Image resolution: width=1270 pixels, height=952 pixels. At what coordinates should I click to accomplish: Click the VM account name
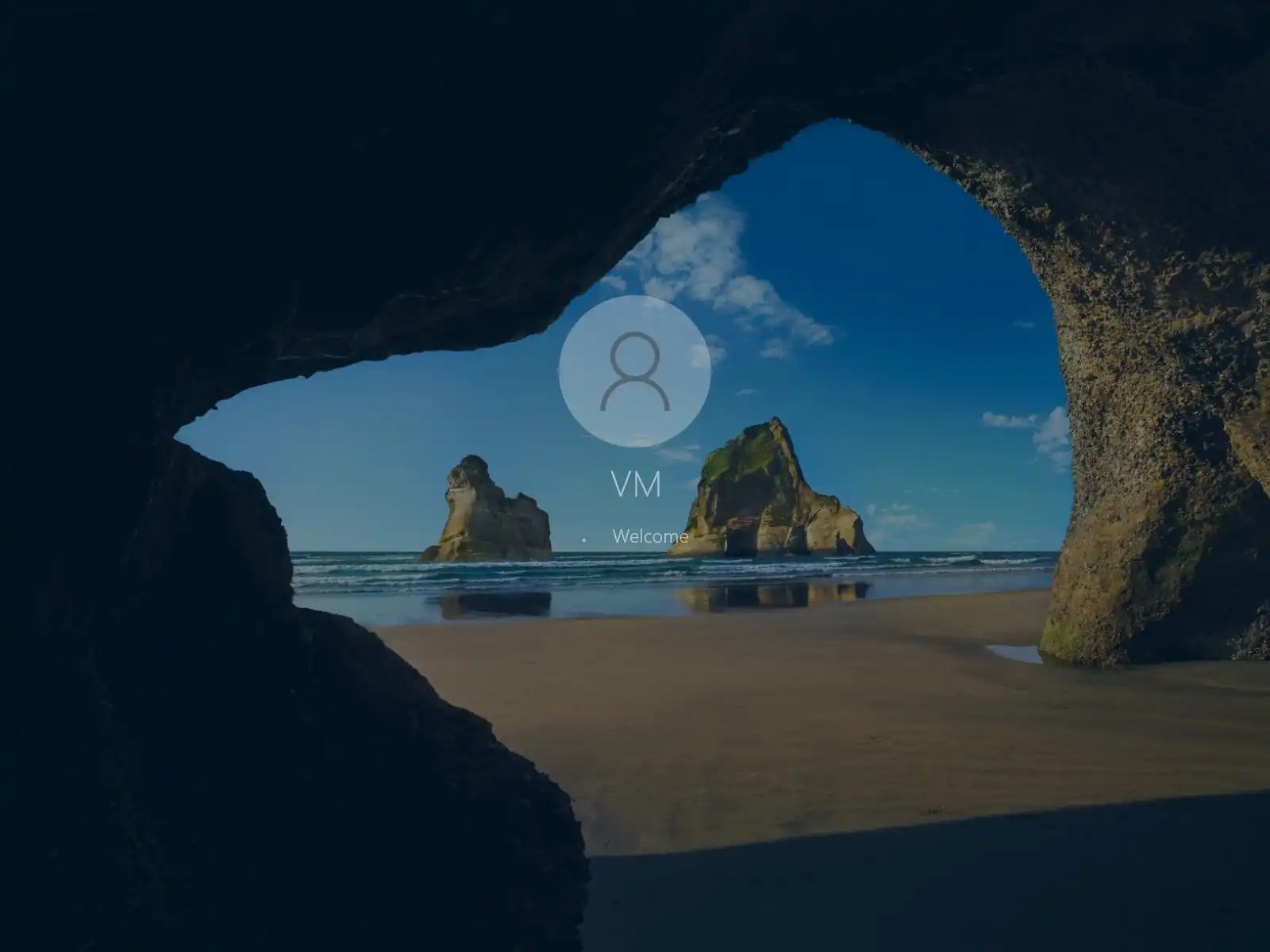(636, 483)
